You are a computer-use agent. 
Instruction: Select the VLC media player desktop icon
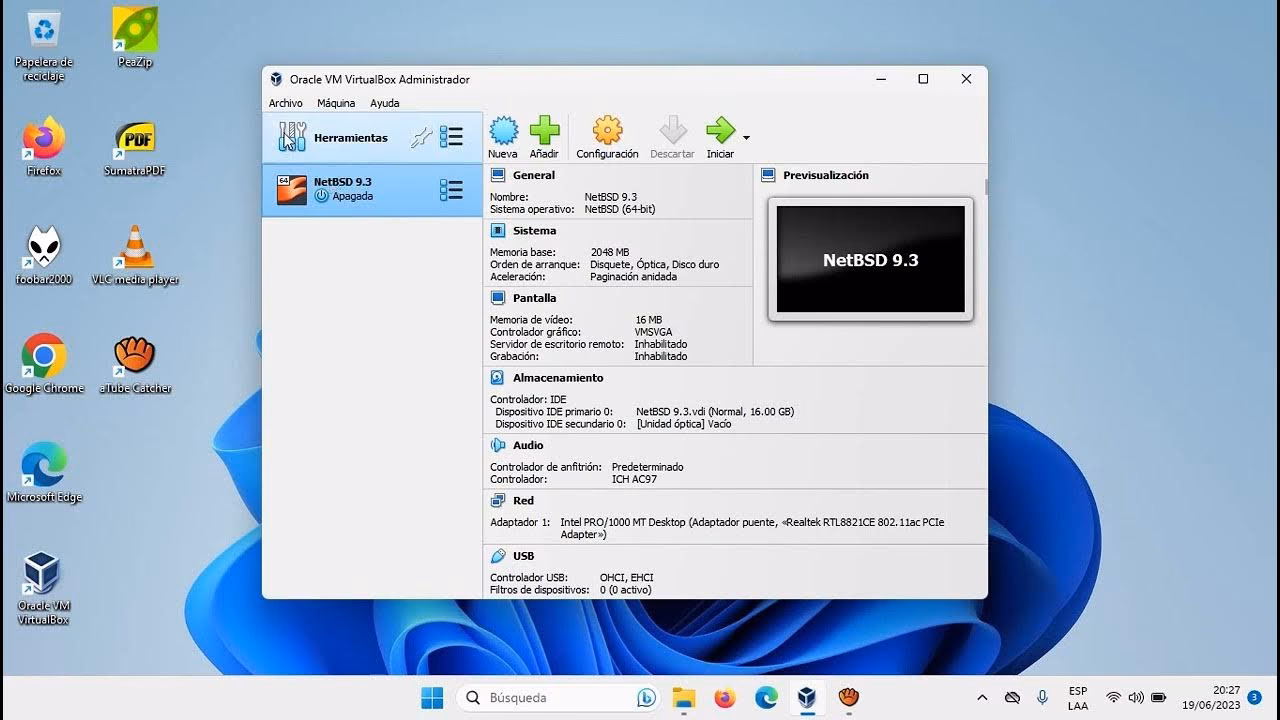coord(135,256)
